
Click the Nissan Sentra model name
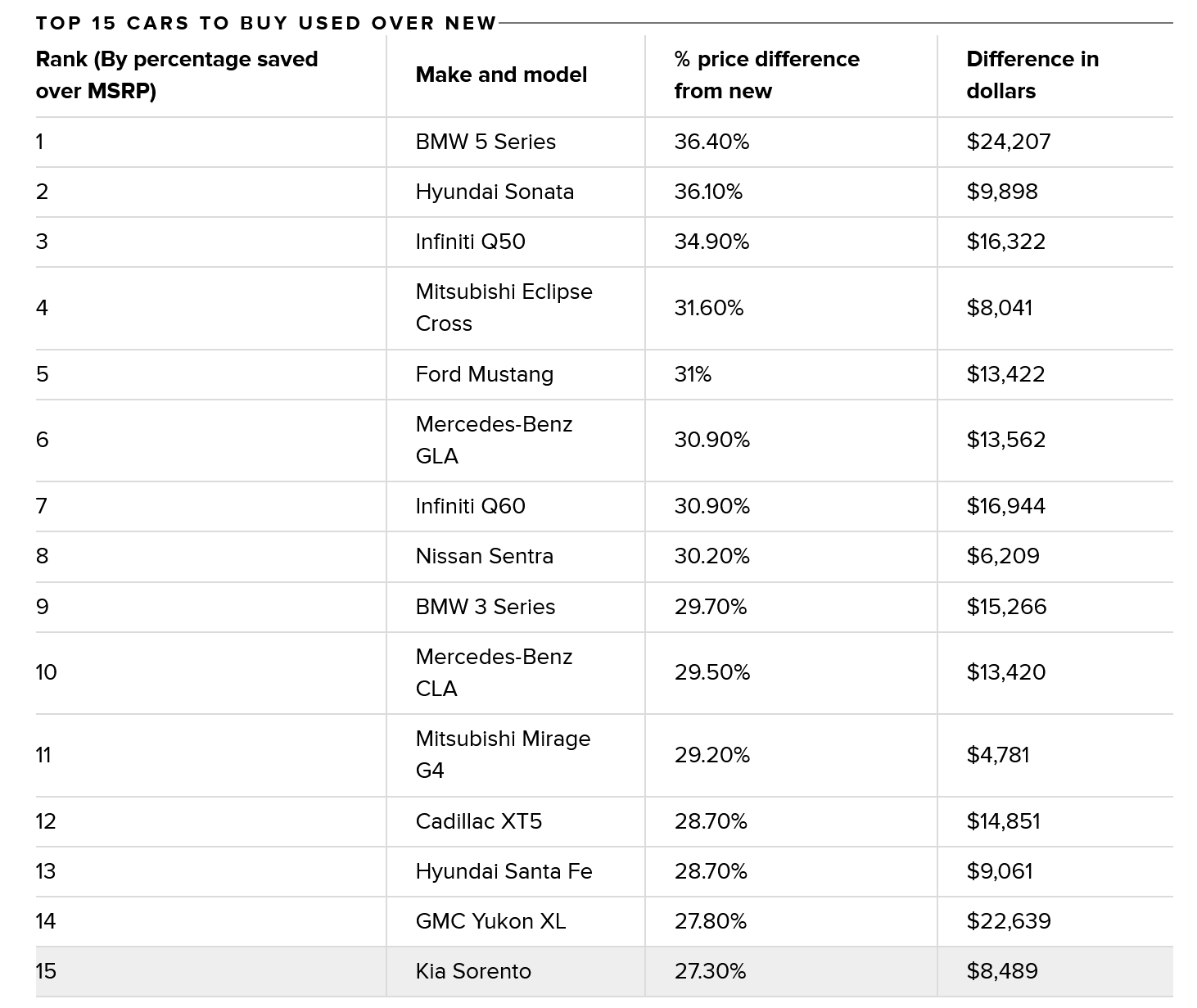coord(484,556)
